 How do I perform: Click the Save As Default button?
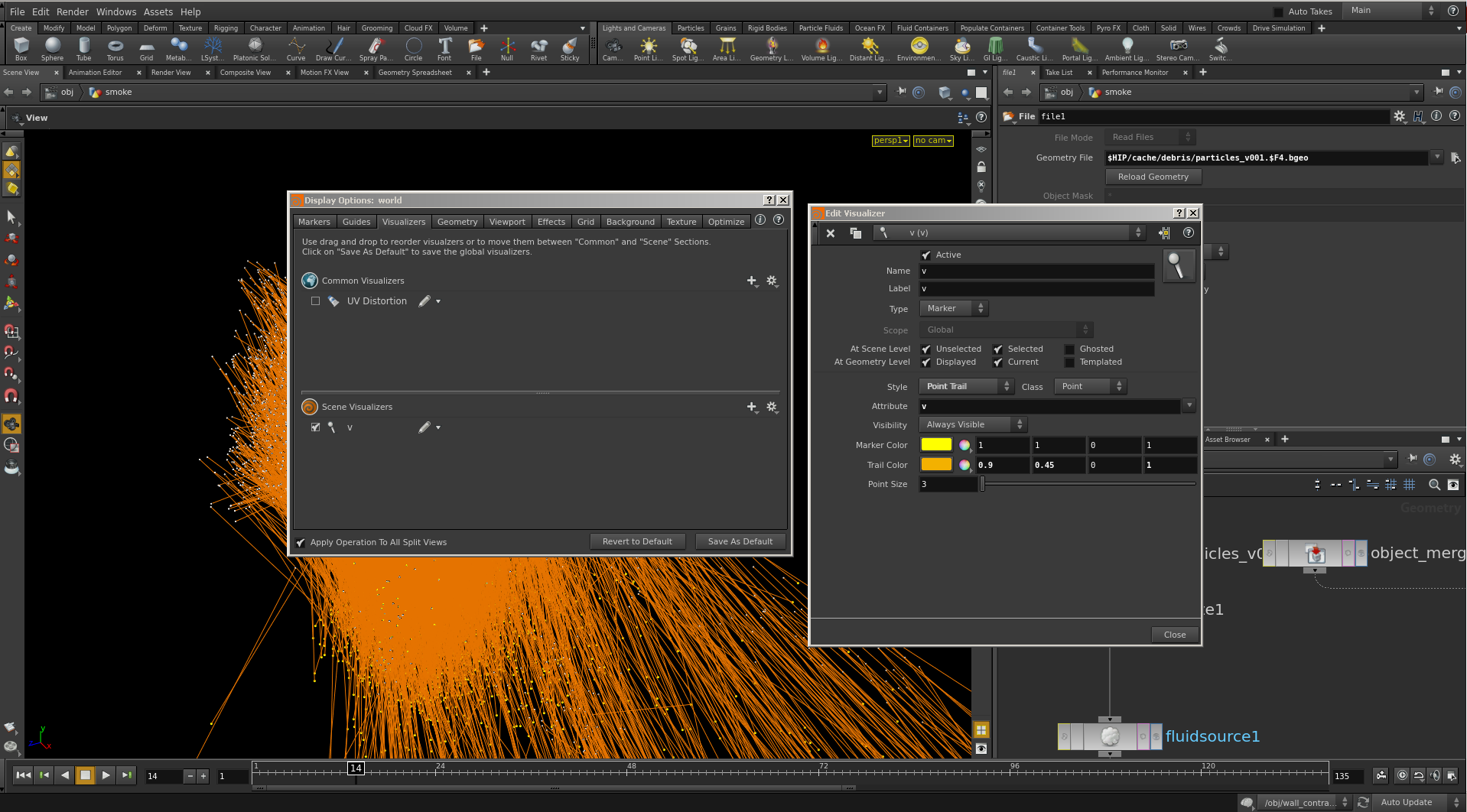[740, 541]
